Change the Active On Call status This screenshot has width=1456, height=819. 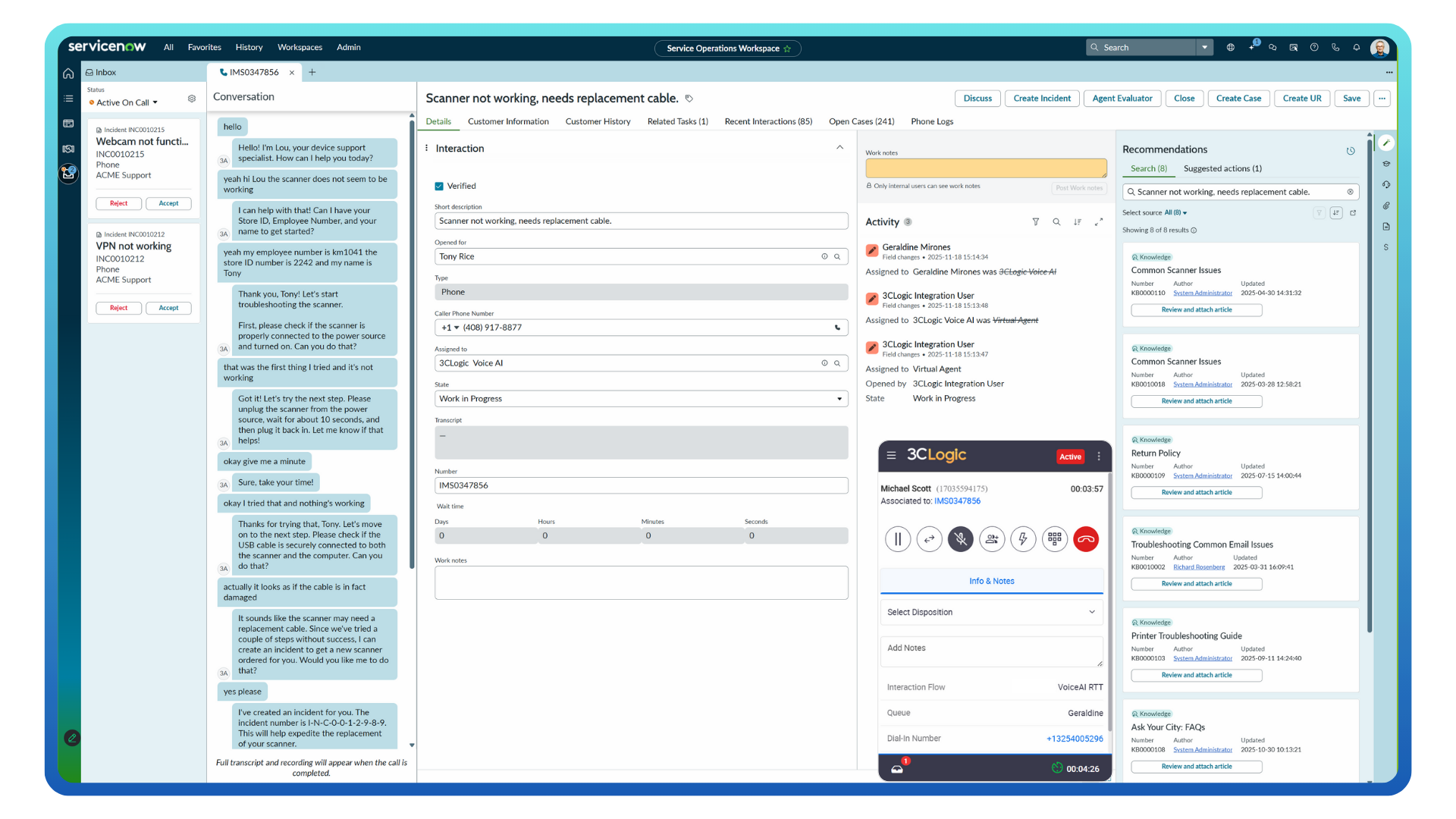click(124, 102)
